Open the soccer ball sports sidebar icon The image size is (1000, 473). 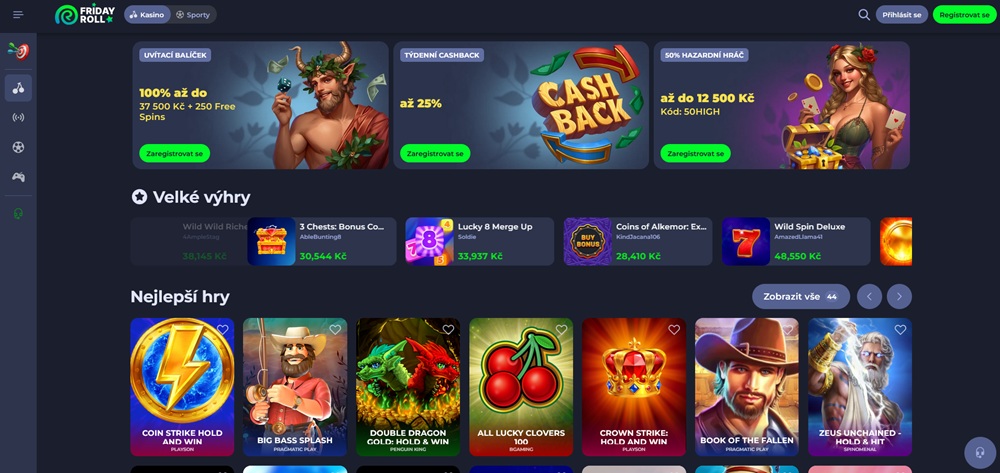(18, 147)
